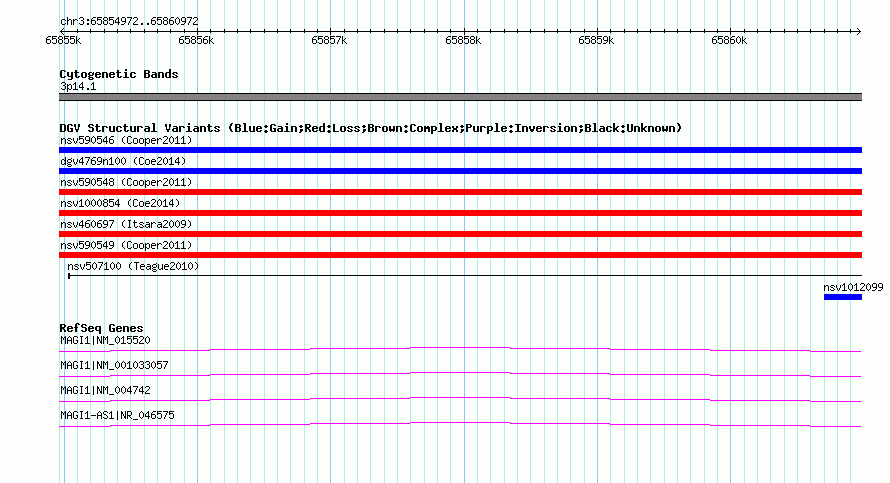The image size is (890, 483).
Task: Click the 65859k ruler tick label
Action: click(596, 40)
